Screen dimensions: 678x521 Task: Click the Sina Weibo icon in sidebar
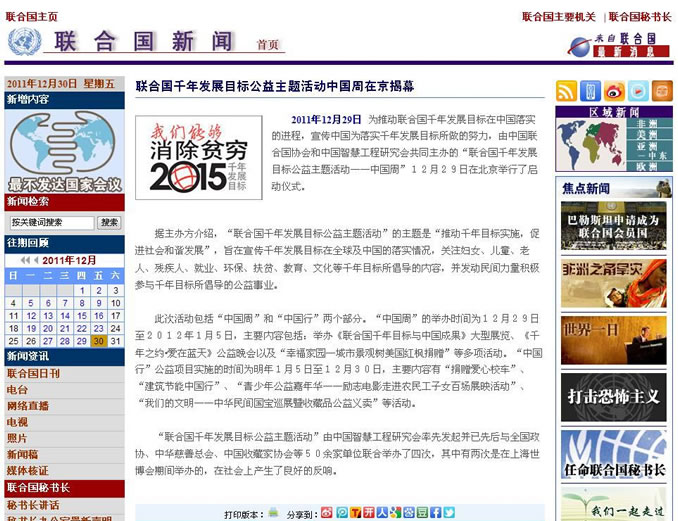pos(614,91)
